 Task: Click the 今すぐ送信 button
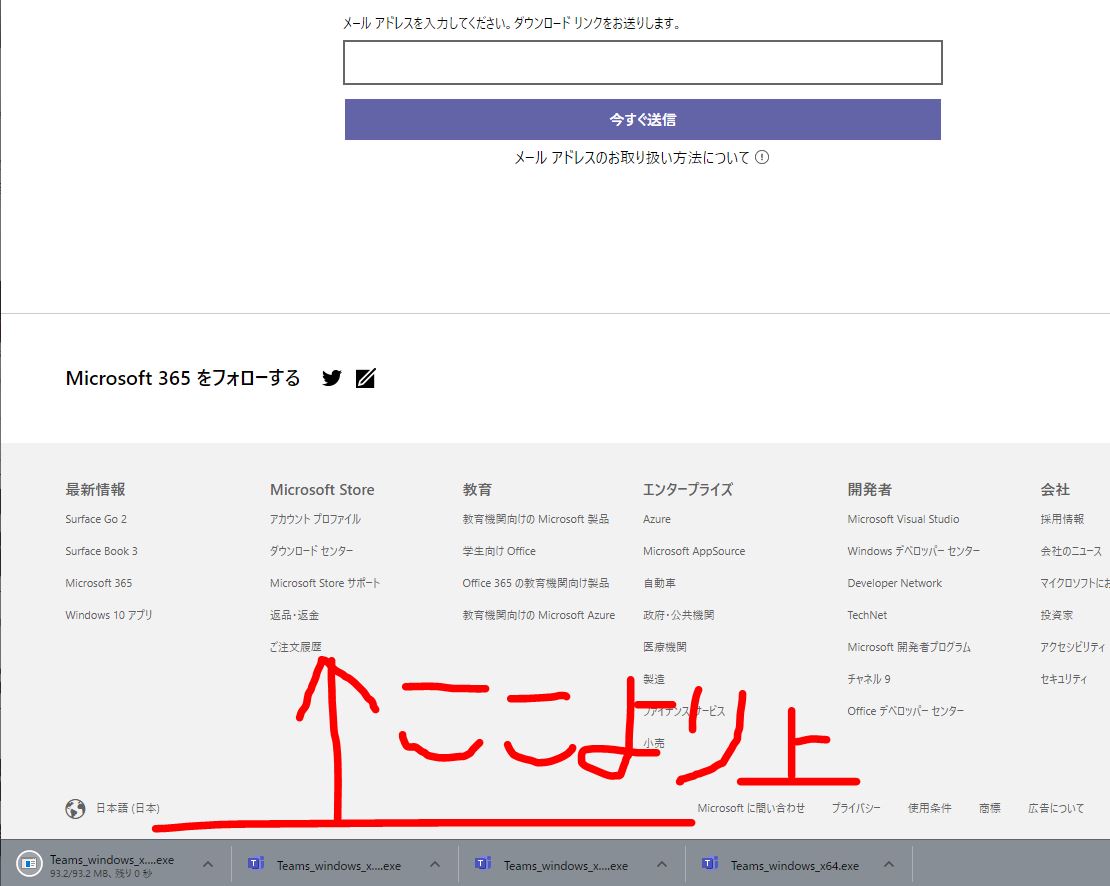coord(643,120)
